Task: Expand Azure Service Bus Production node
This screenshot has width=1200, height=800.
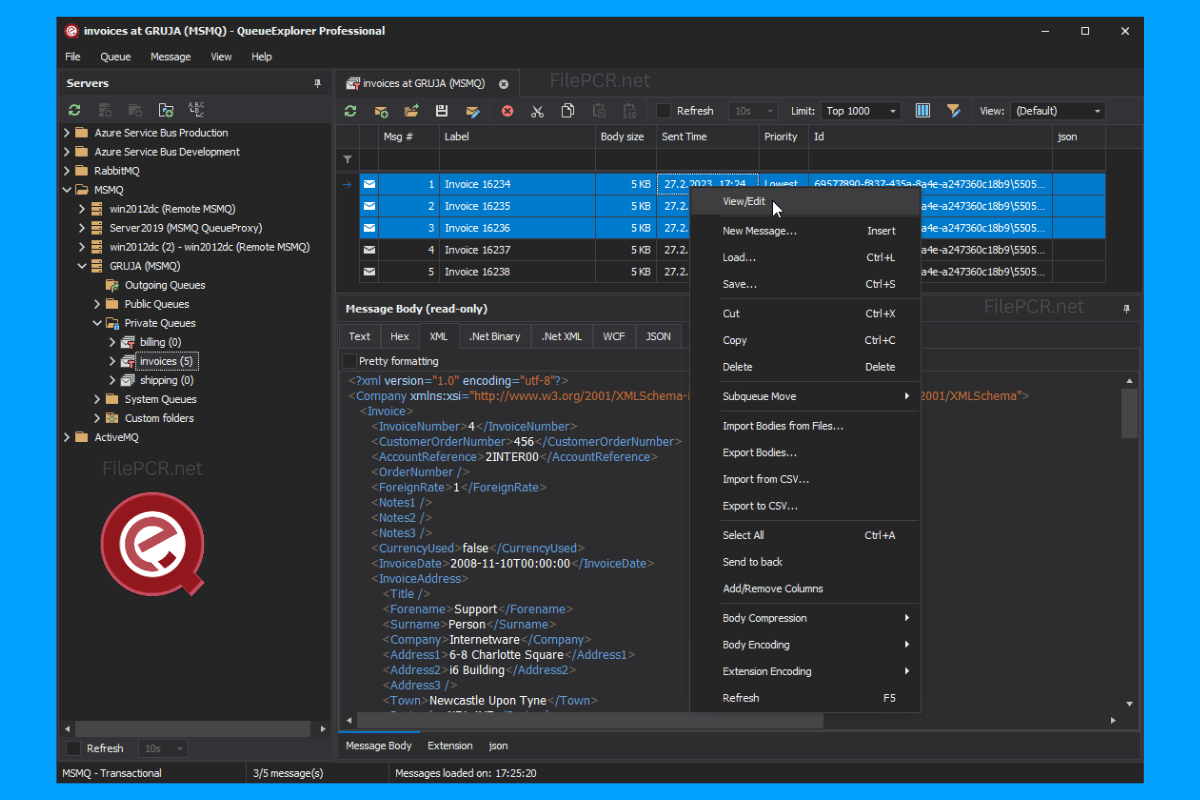Action: click(x=67, y=133)
